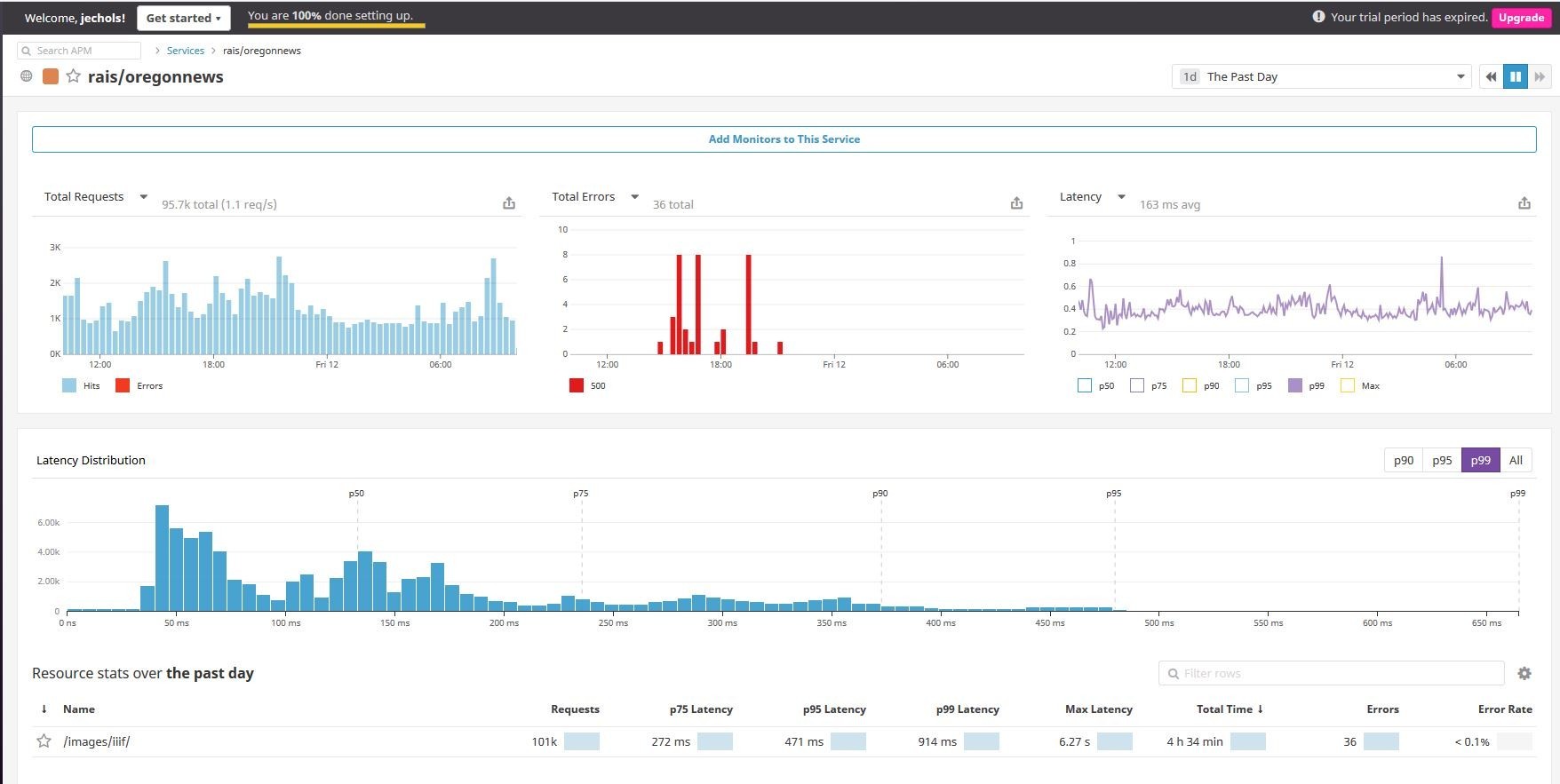Open the Get started dropdown
Image resolution: width=1560 pixels, height=784 pixels.
tap(183, 18)
